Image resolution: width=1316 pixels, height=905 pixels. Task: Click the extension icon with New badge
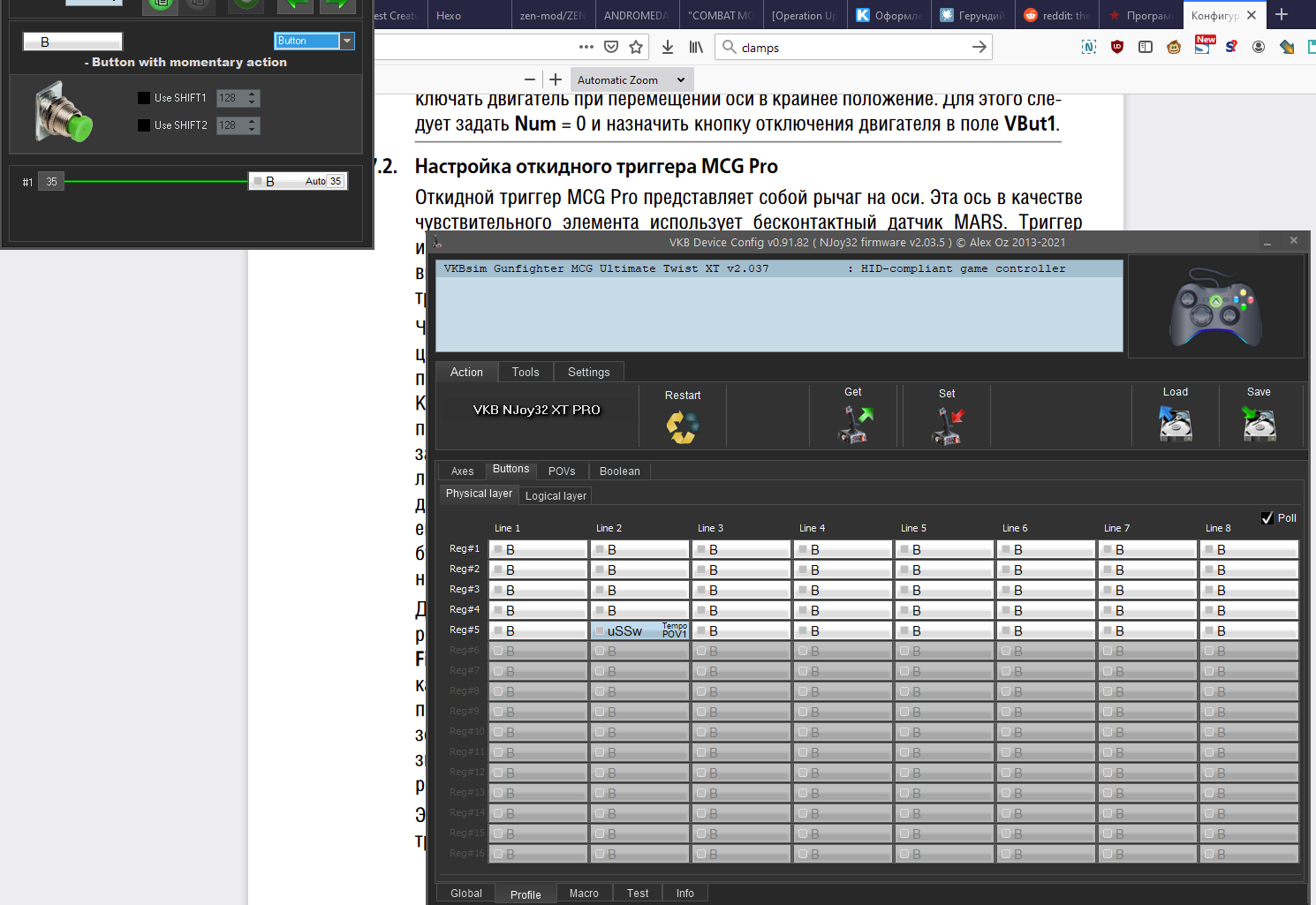pos(1203,45)
